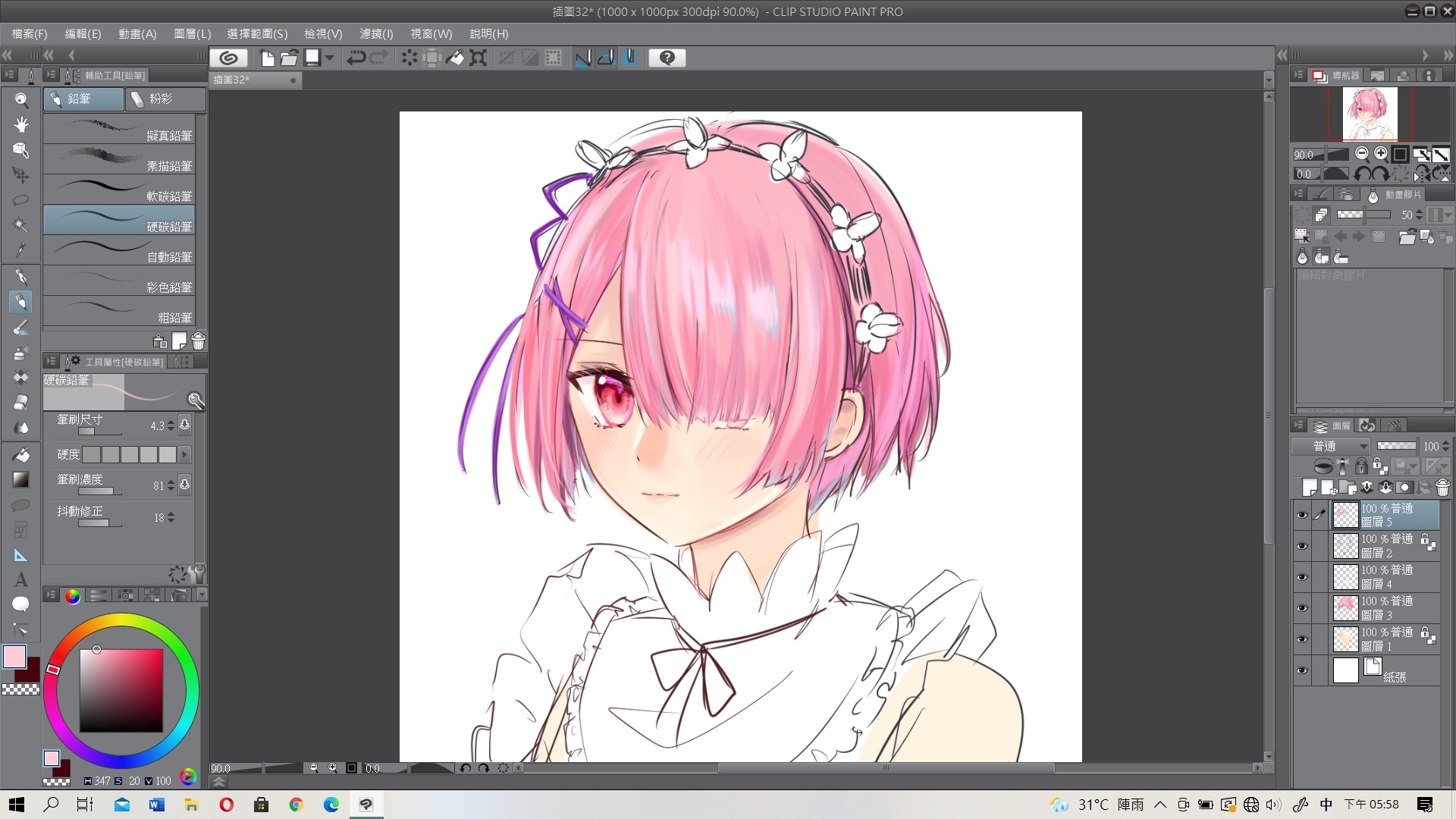Click the 圖層 3 layer thumbnail
Screen dimensions: 1456x819
point(1346,608)
